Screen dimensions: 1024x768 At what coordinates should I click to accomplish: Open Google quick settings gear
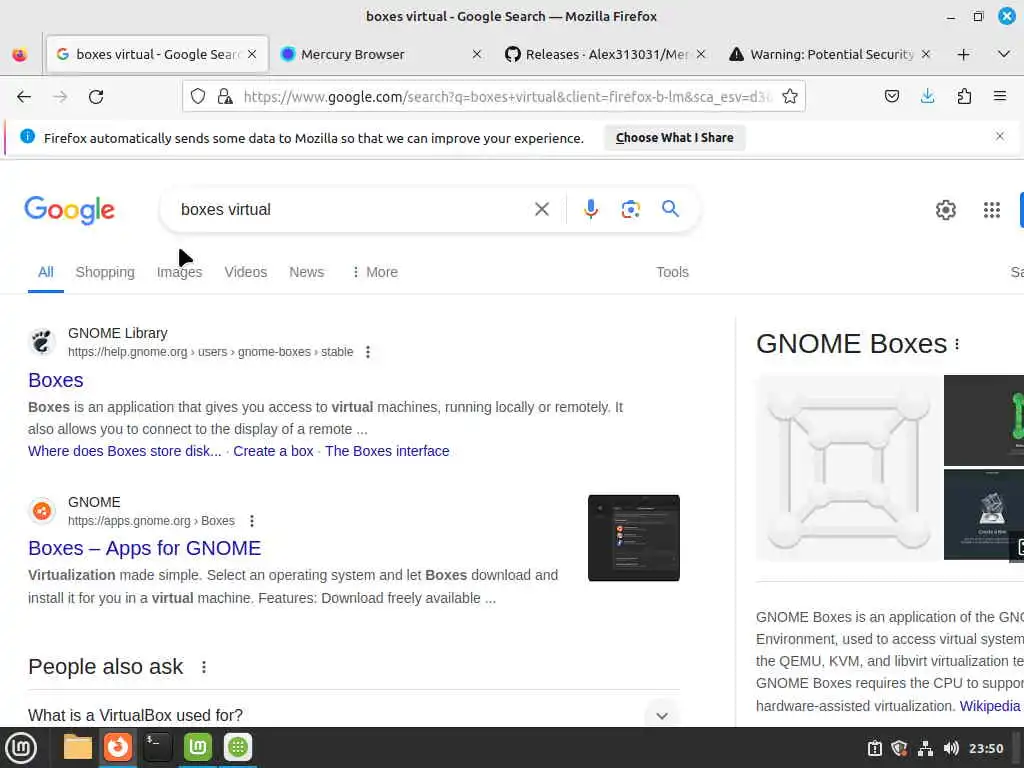[946, 210]
